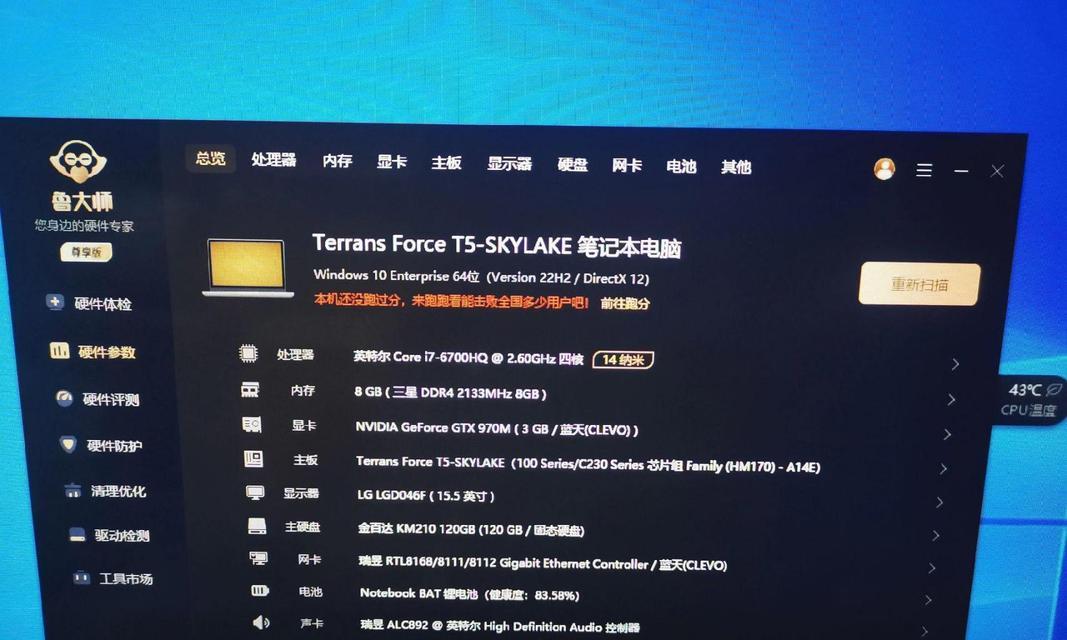Click the 内存 RAM module icon
This screenshot has width=1067, height=640.
250,390
